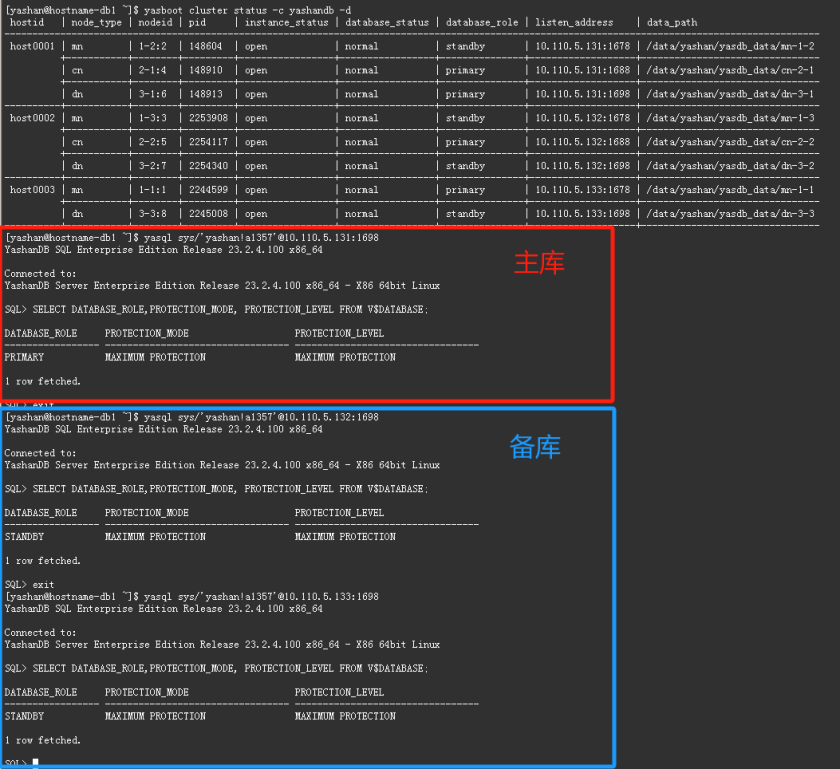Select listen address 10.110.5.131:1698
Image resolution: width=840 pixels, height=769 pixels.
[x=583, y=94]
